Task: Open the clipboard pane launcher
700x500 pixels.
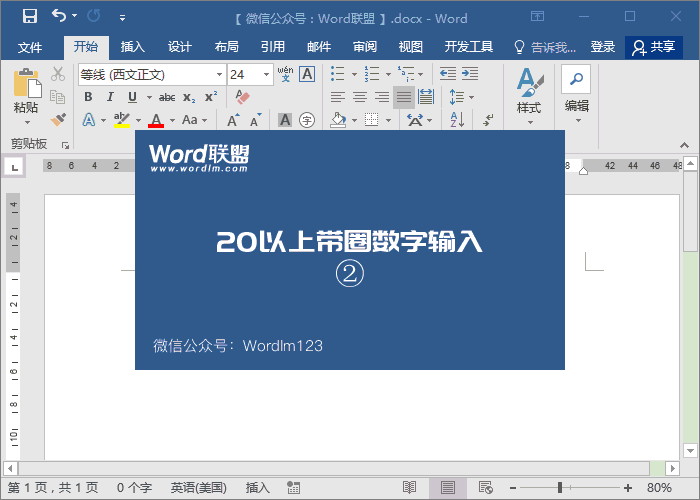Action: [x=66, y=145]
